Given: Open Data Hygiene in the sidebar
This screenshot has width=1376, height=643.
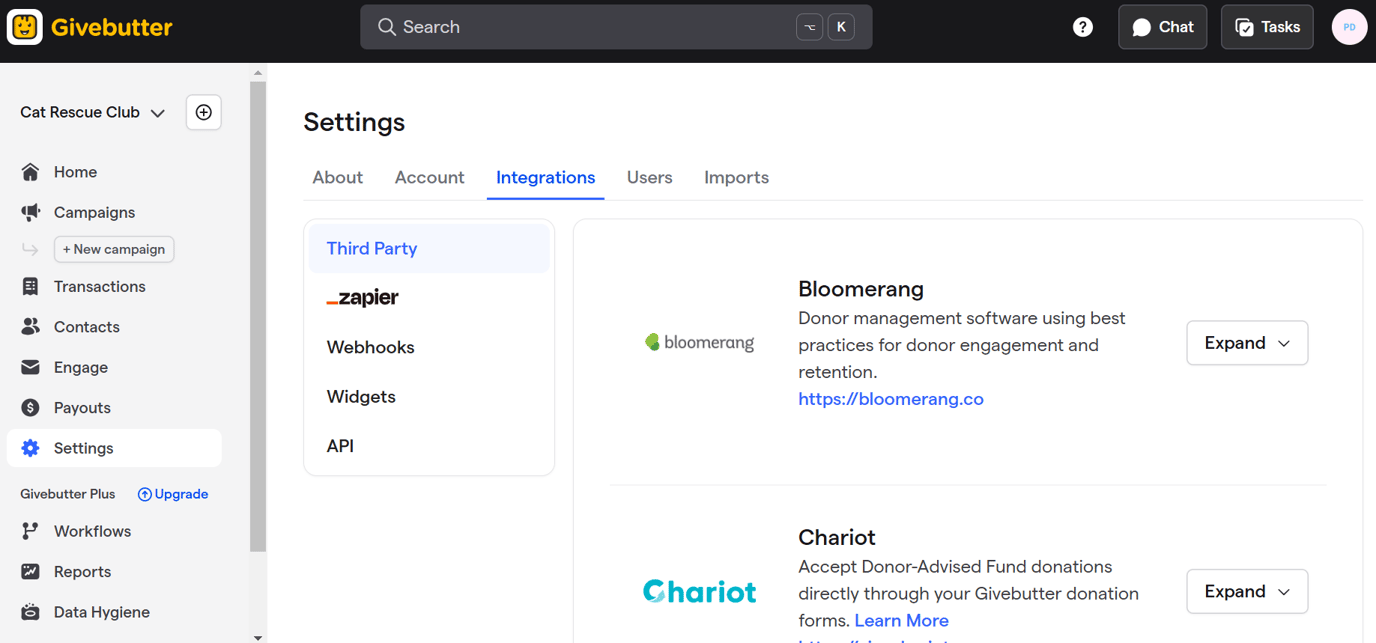Looking at the screenshot, I should pos(101,612).
